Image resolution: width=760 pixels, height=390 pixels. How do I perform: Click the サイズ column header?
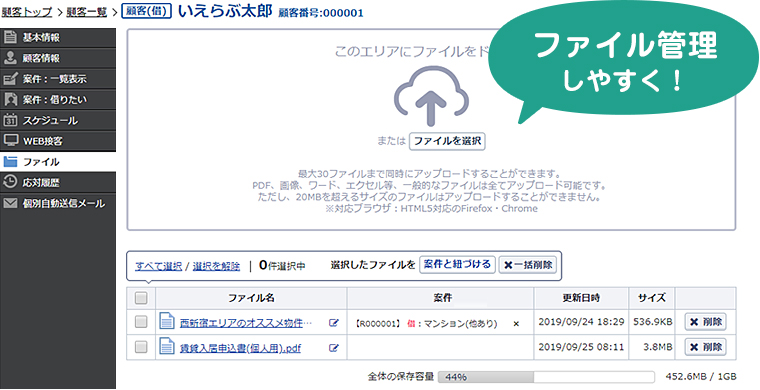click(652, 298)
